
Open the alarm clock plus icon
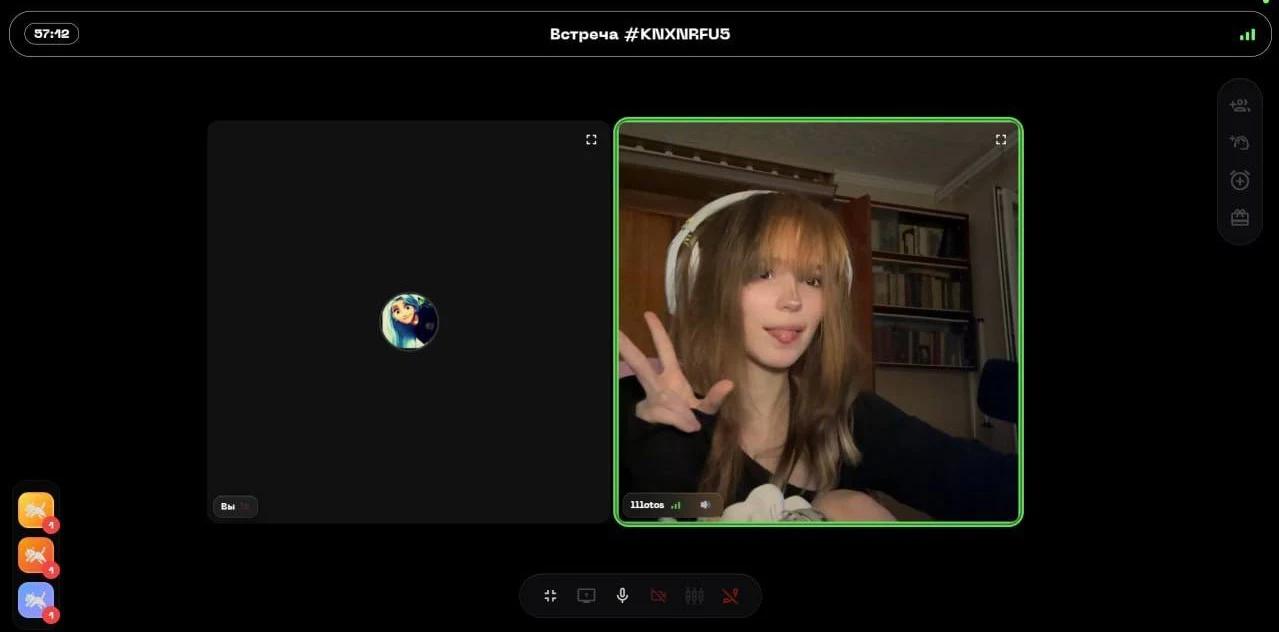[1240, 180]
